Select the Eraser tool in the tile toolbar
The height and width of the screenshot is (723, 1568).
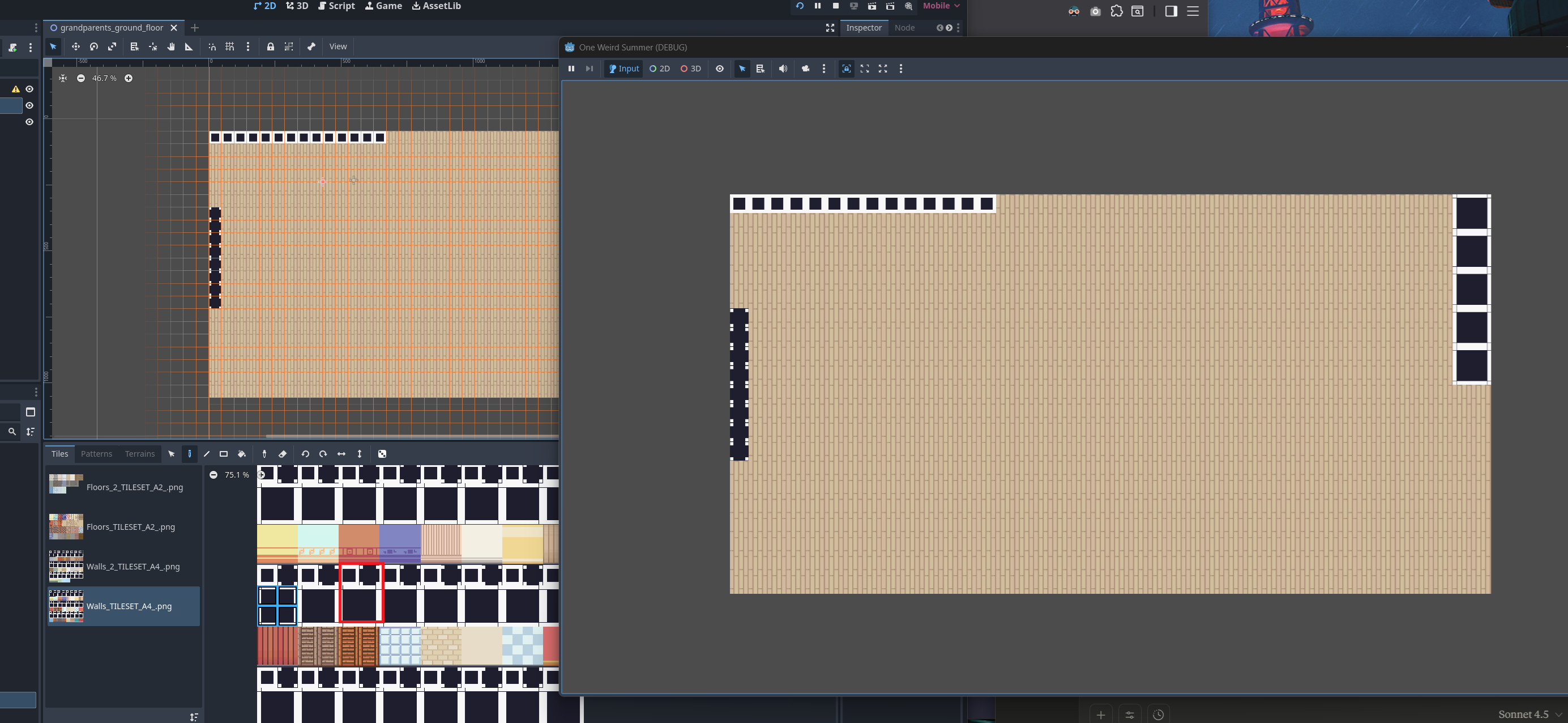(x=283, y=454)
